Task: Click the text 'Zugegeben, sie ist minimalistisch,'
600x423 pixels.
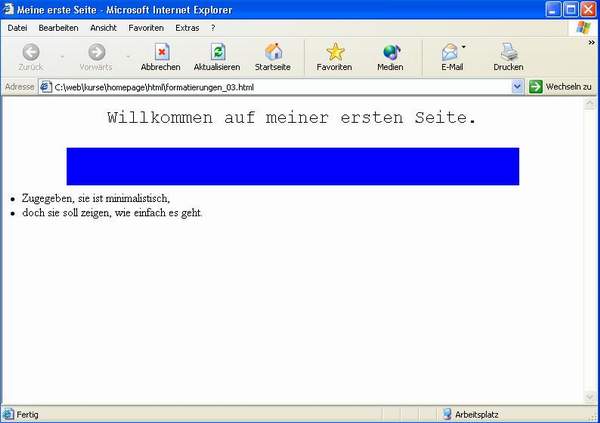Action: click(96, 198)
